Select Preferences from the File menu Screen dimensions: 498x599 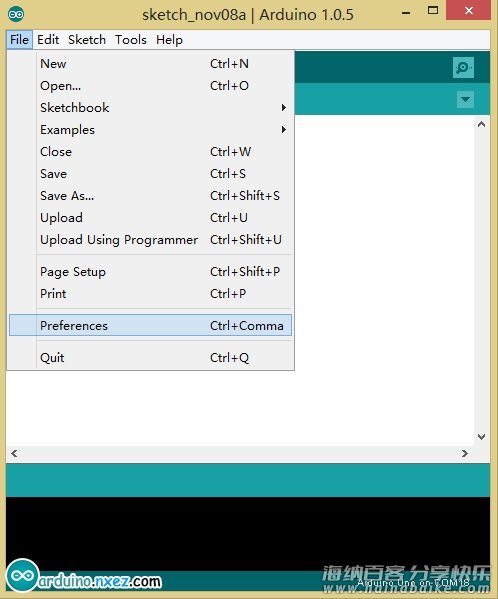click(x=150, y=325)
